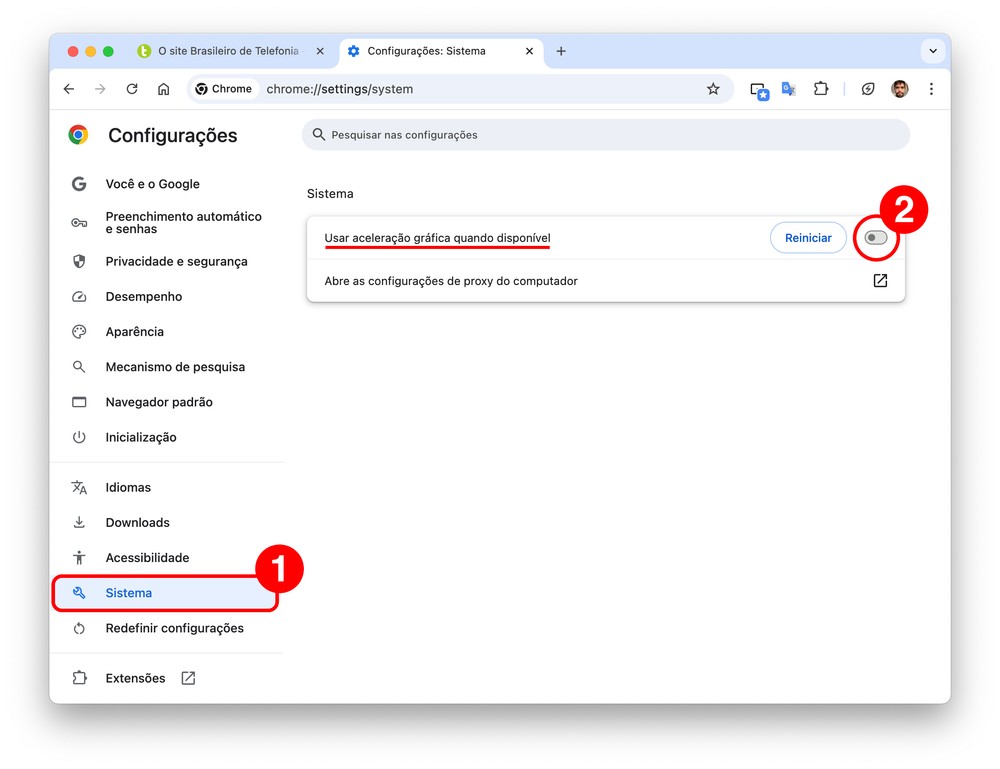Bookmark this page with the star icon
The image size is (1000, 769).
pos(713,89)
